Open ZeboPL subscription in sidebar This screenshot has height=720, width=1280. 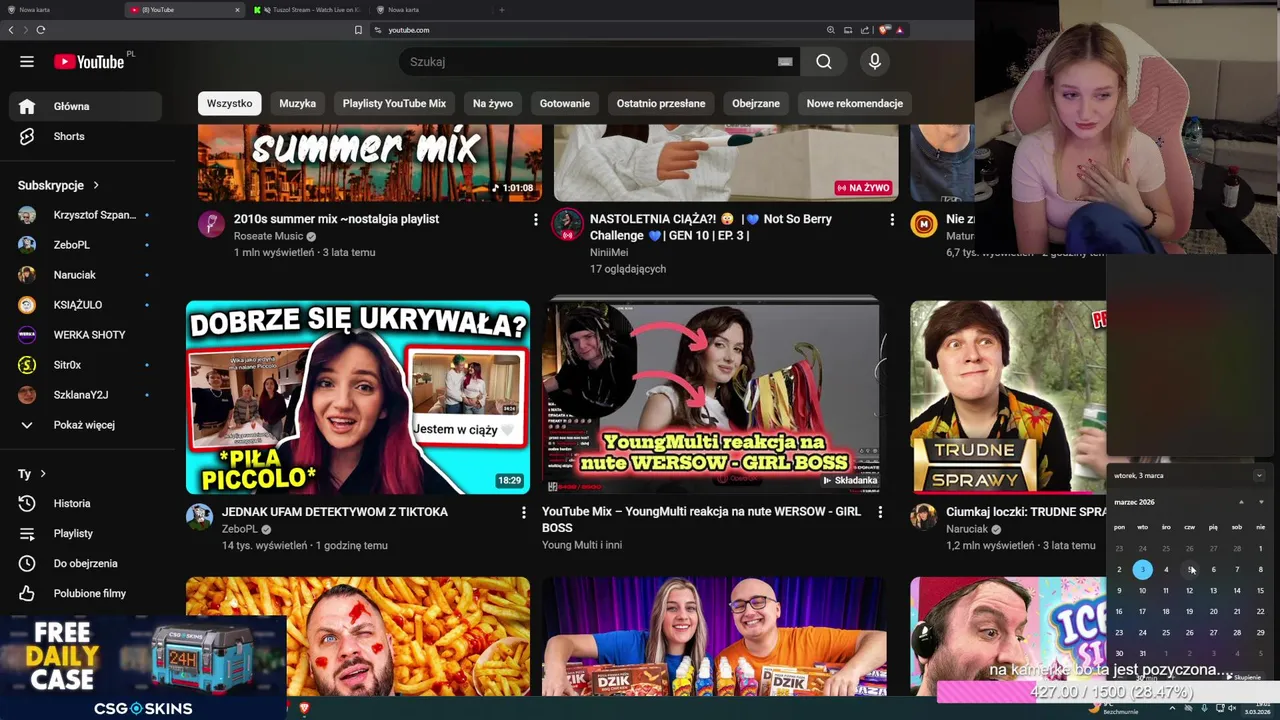pos(86,245)
